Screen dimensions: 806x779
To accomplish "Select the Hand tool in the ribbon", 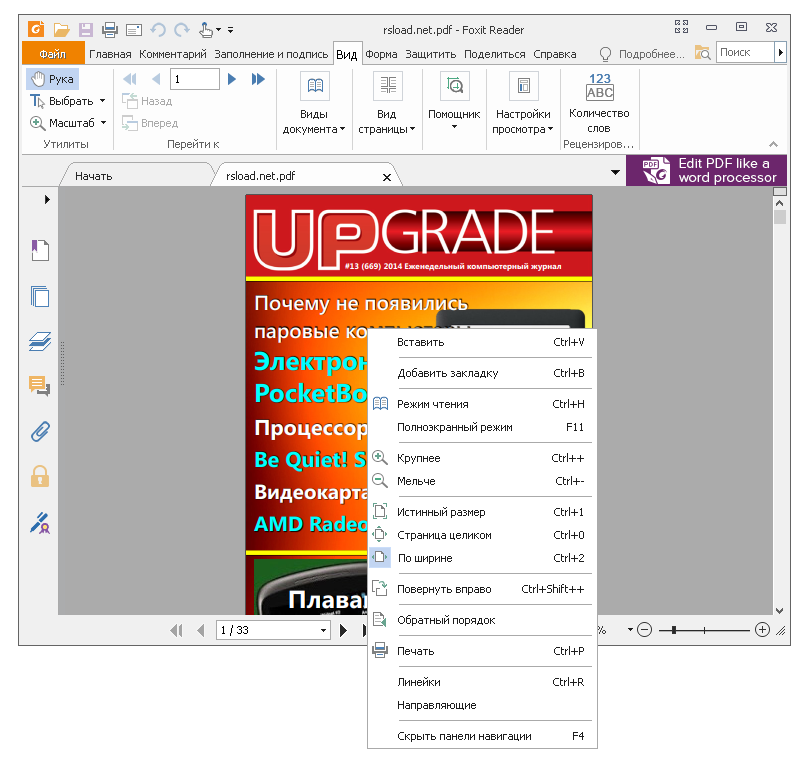I will pyautogui.click(x=50, y=78).
